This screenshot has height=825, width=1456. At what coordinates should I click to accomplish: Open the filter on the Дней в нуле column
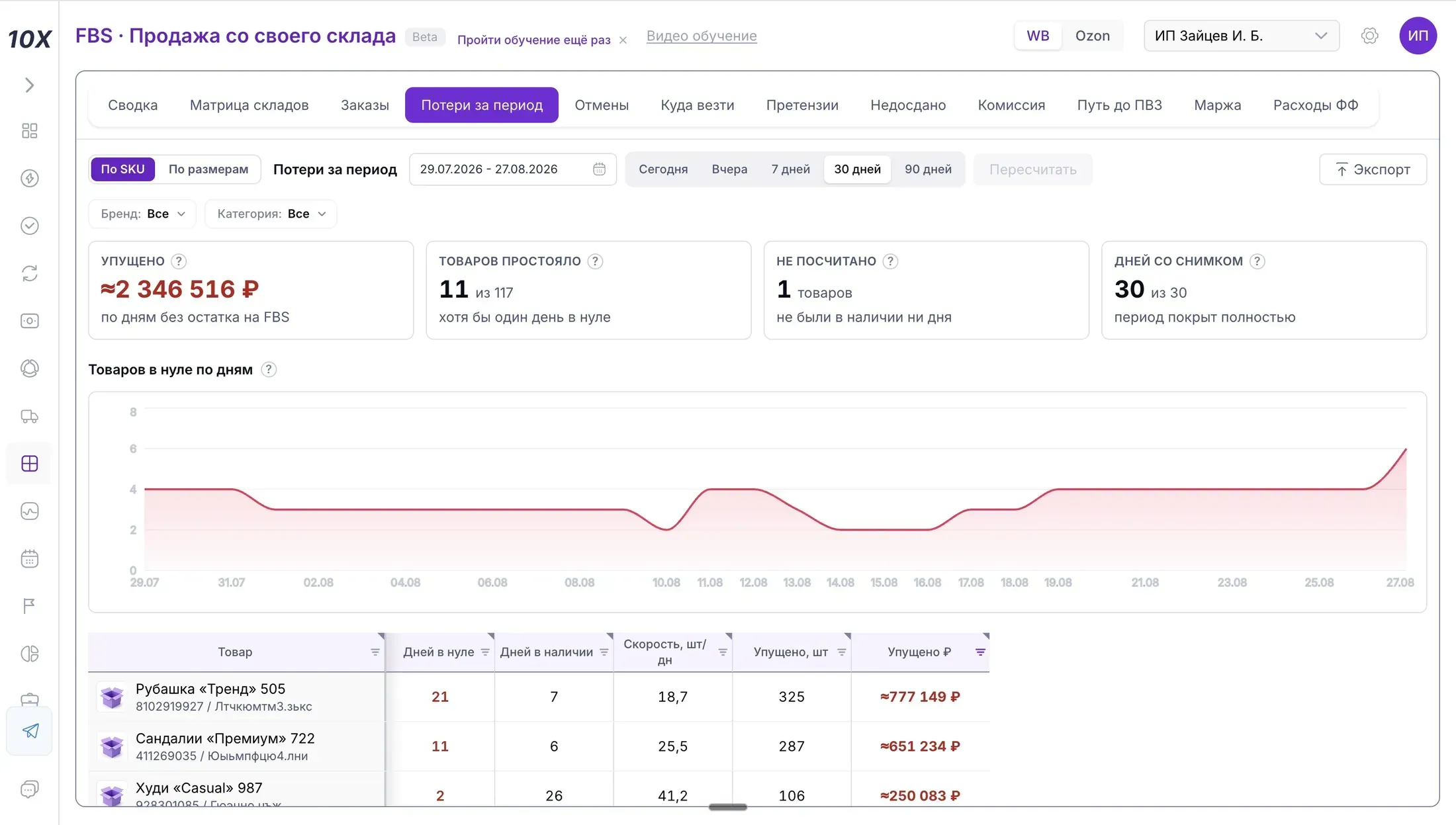485,652
